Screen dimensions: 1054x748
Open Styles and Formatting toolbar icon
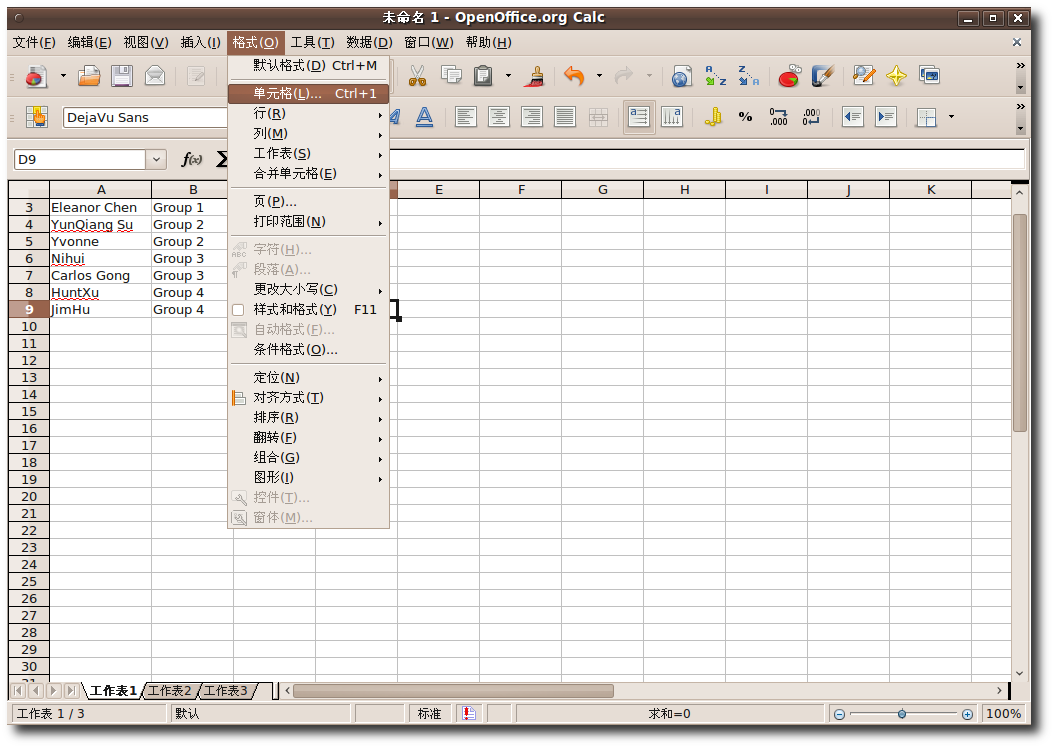(x=36, y=117)
